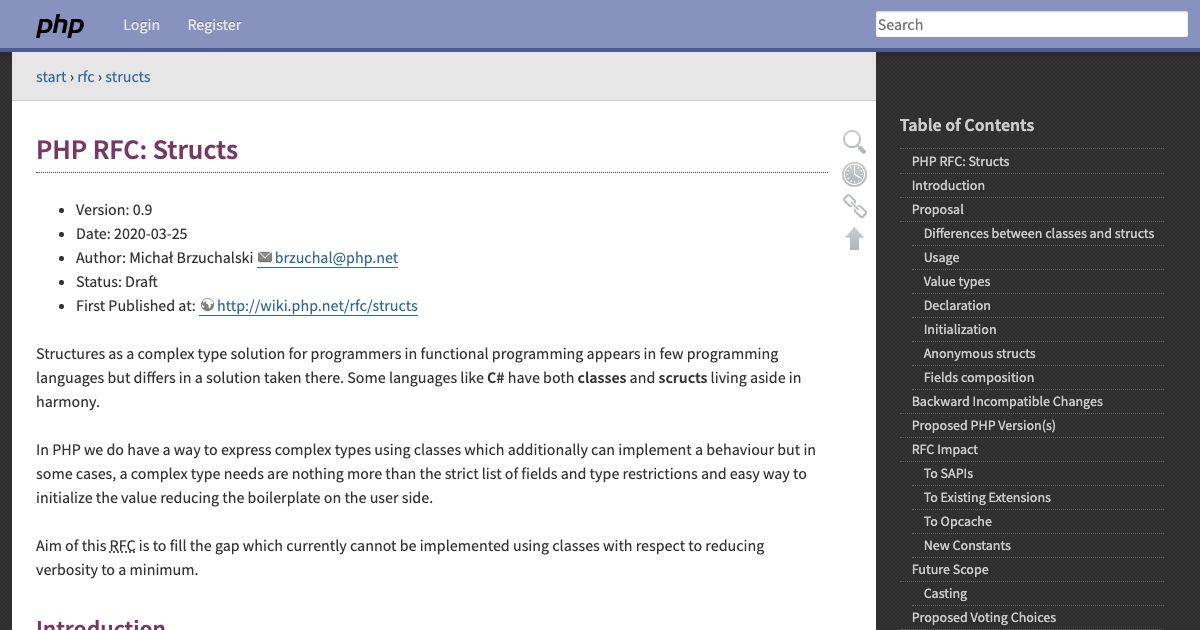Image resolution: width=1200 pixels, height=630 pixels.
Task: Click the envelope icon beside the author email
Action: click(264, 257)
